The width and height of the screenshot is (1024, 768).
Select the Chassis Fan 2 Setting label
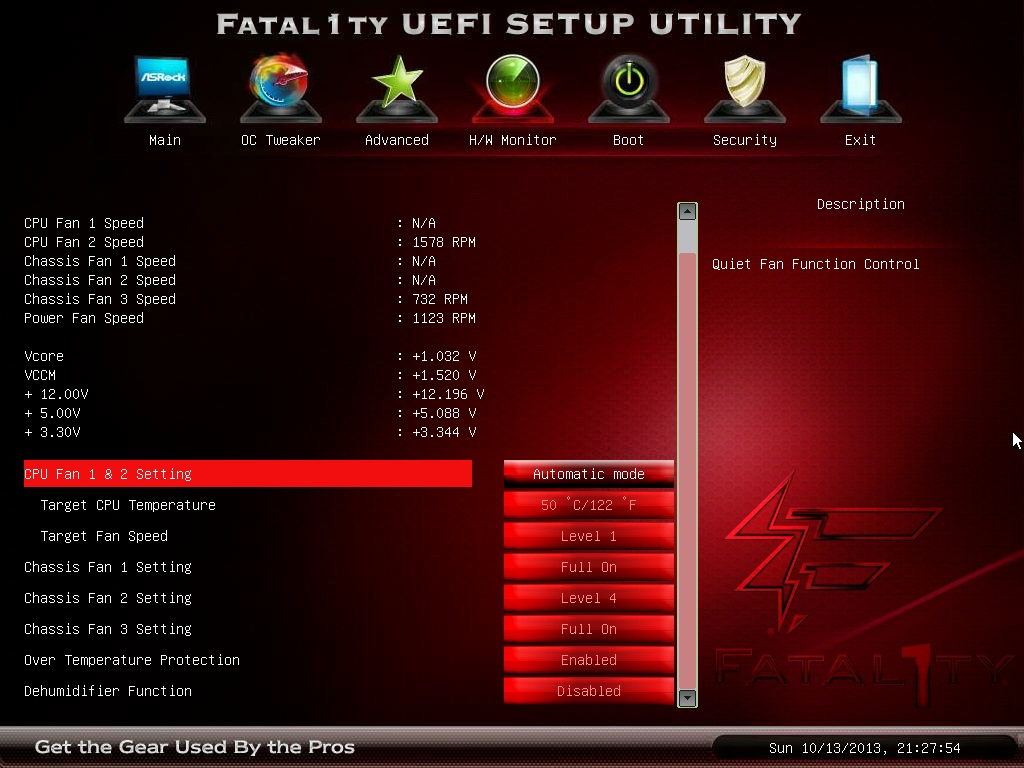click(108, 598)
